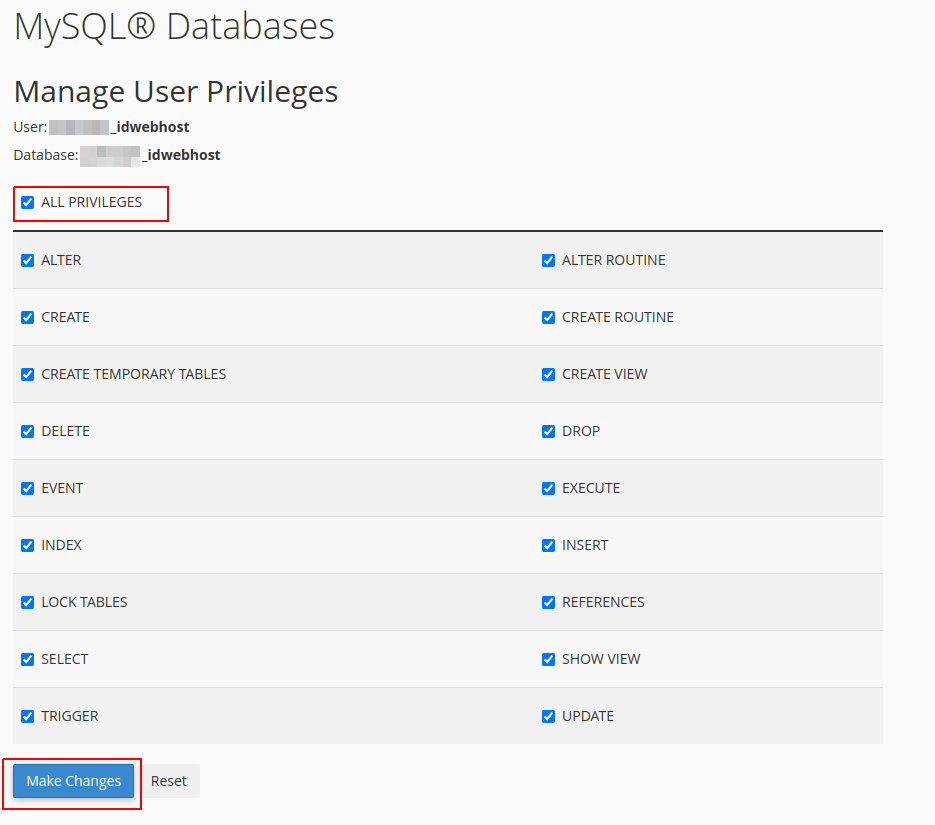Toggle the SHOW VIEW checkbox
The height and width of the screenshot is (825, 935).
click(x=549, y=659)
